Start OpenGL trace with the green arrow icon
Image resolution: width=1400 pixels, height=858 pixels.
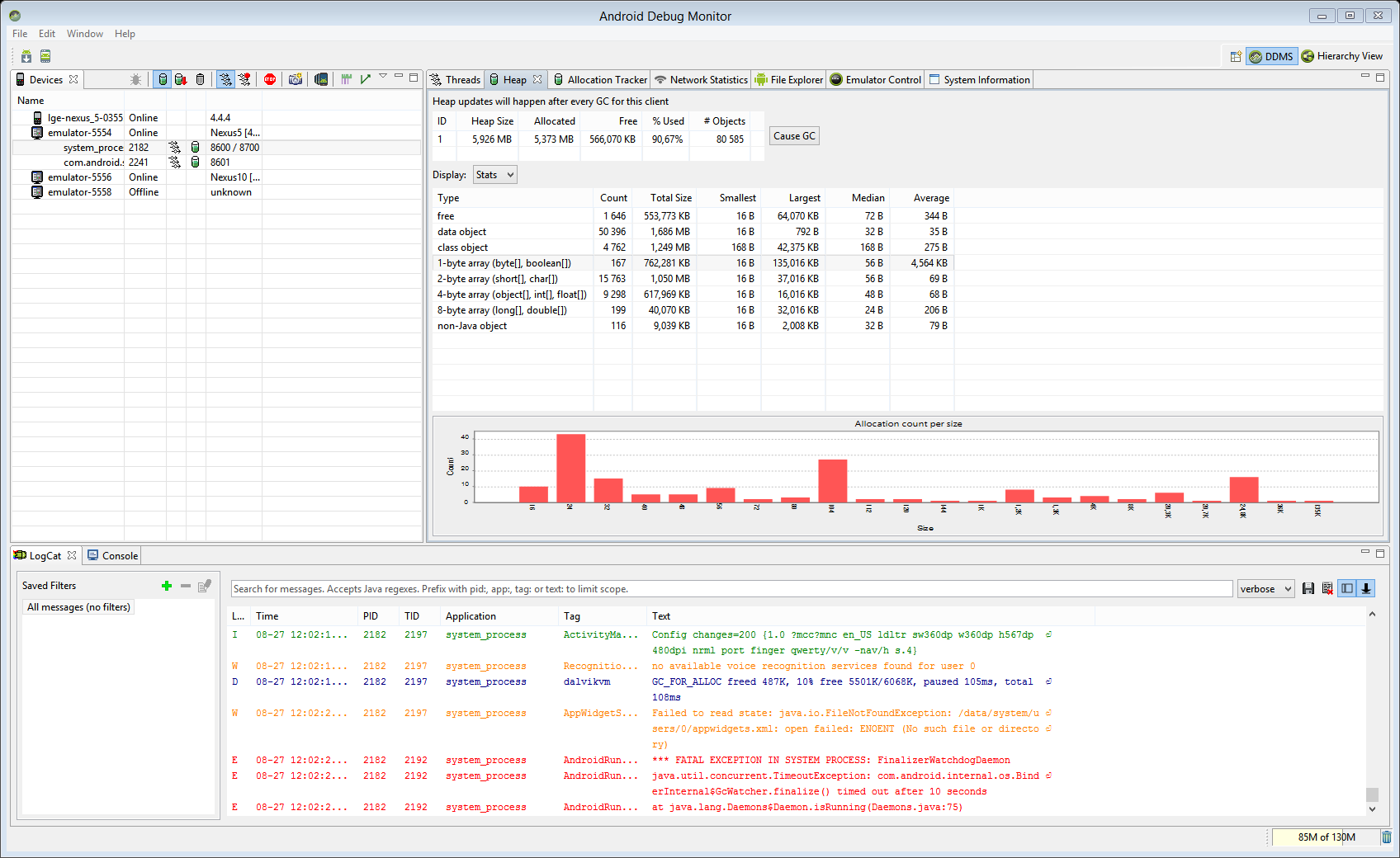point(365,79)
